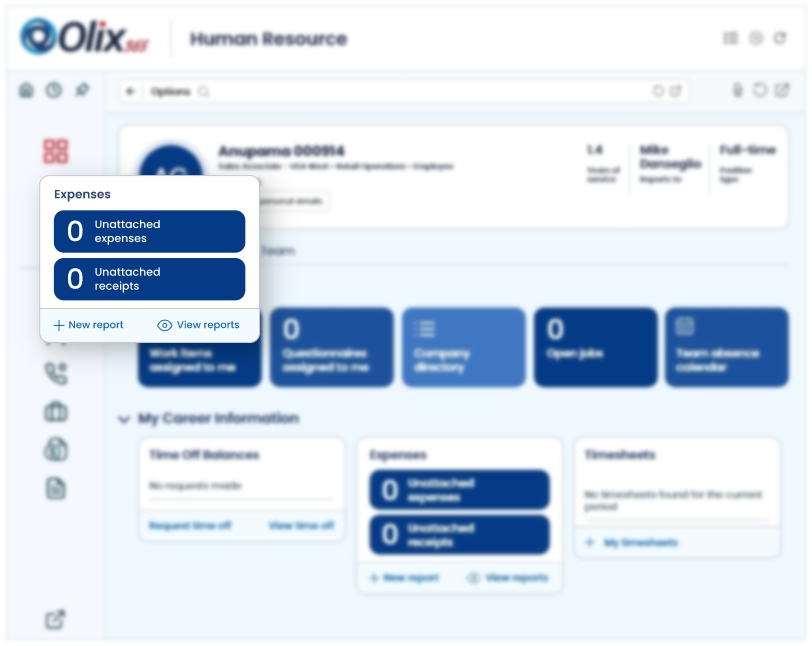The width and height of the screenshot is (812, 646).
Task: Click the back arrow beside Options
Action: pos(130,92)
